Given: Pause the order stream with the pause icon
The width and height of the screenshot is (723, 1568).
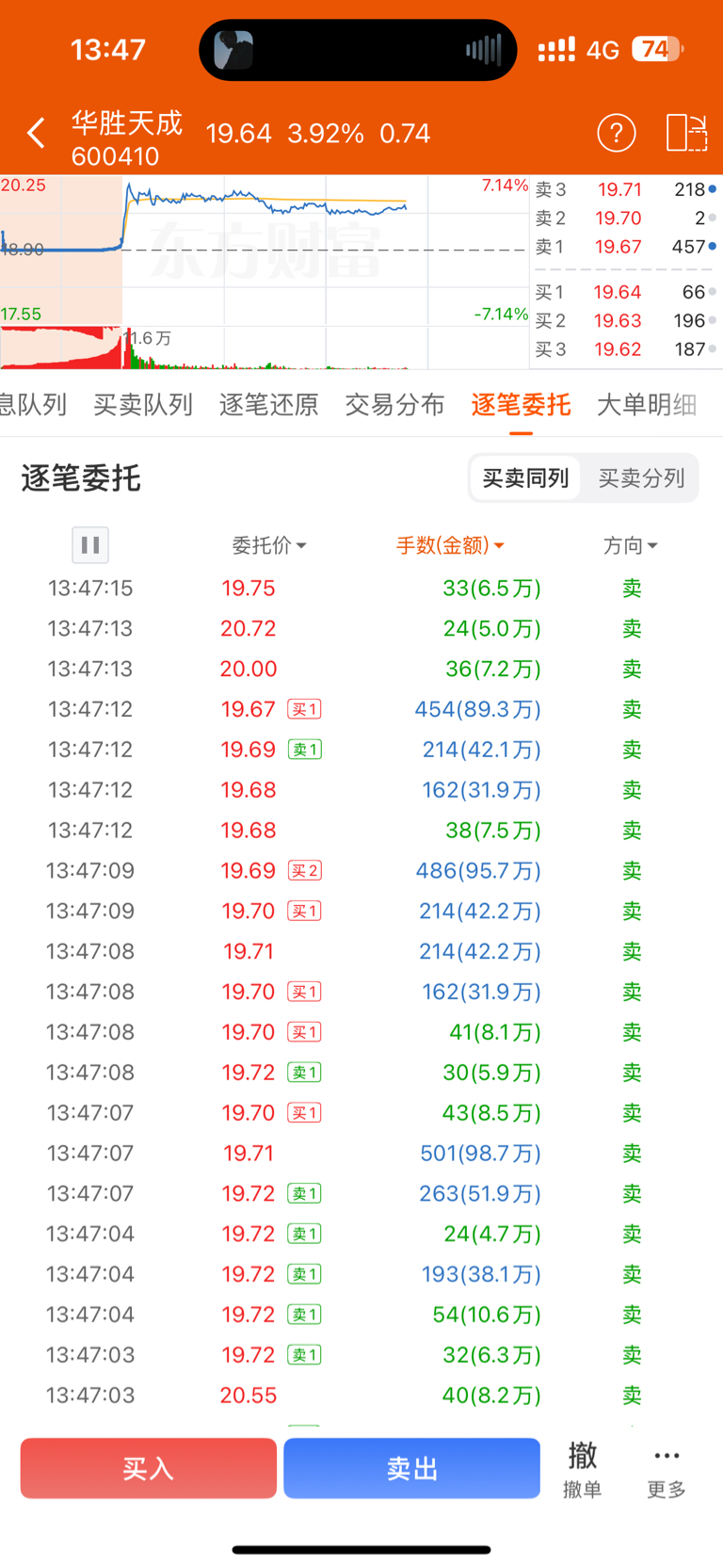Looking at the screenshot, I should click(x=90, y=544).
